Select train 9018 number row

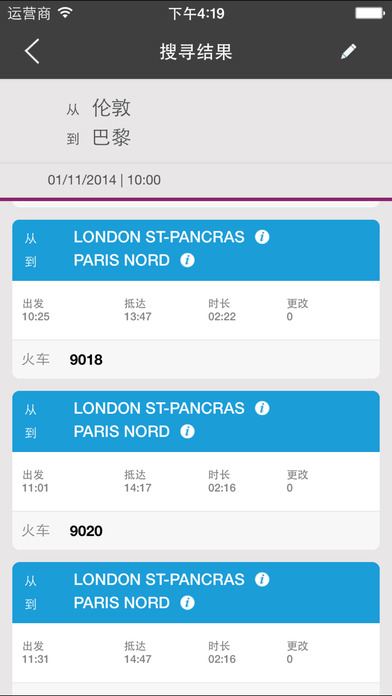pyautogui.click(x=196, y=360)
